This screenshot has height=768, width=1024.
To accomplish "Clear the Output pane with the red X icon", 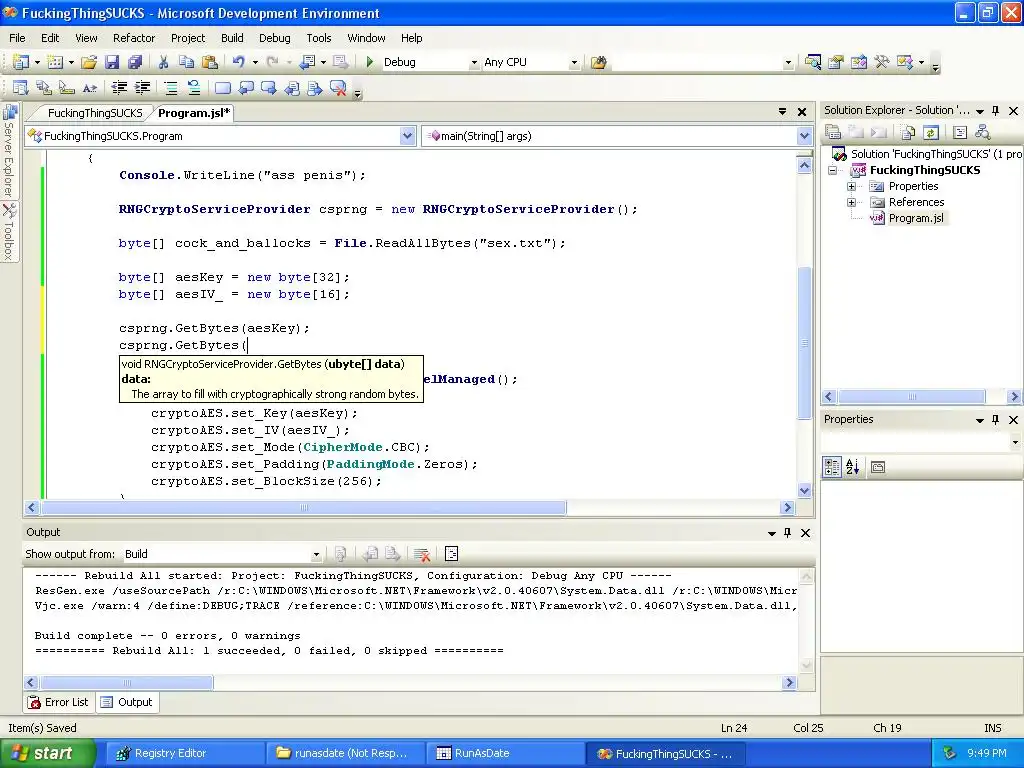I will pyautogui.click(x=422, y=554).
